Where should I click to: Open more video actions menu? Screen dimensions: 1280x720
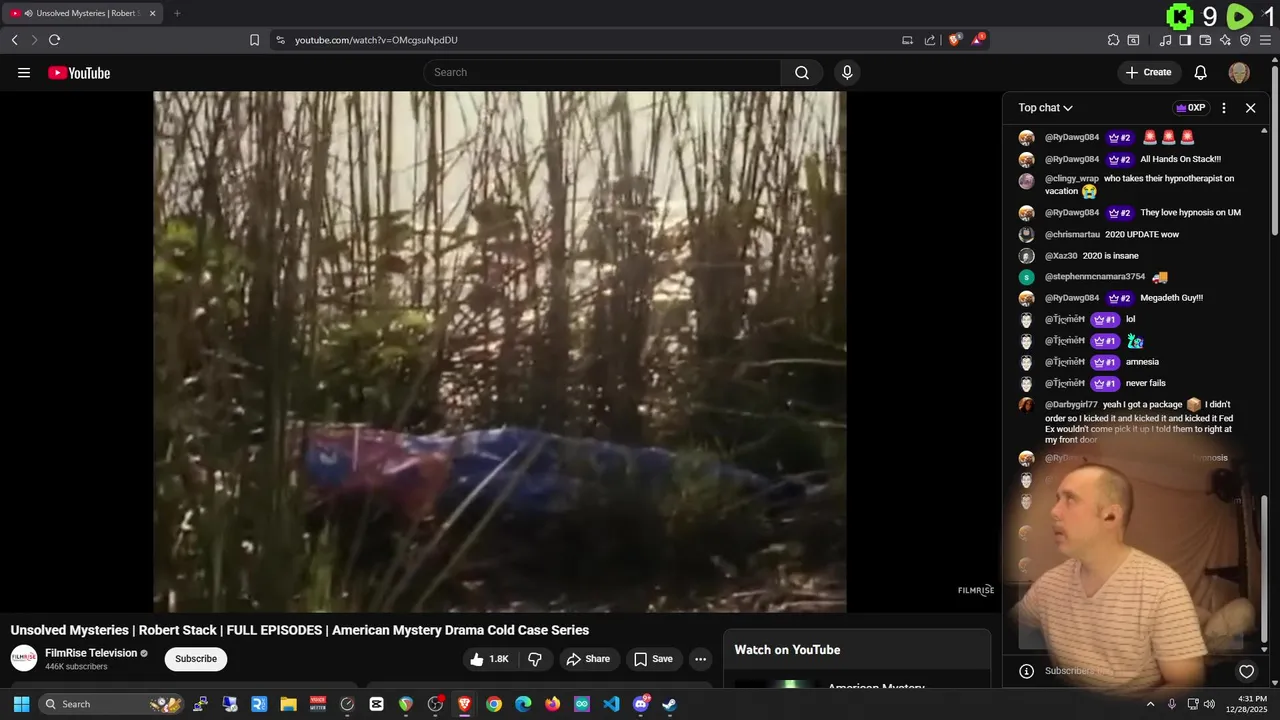coord(700,659)
